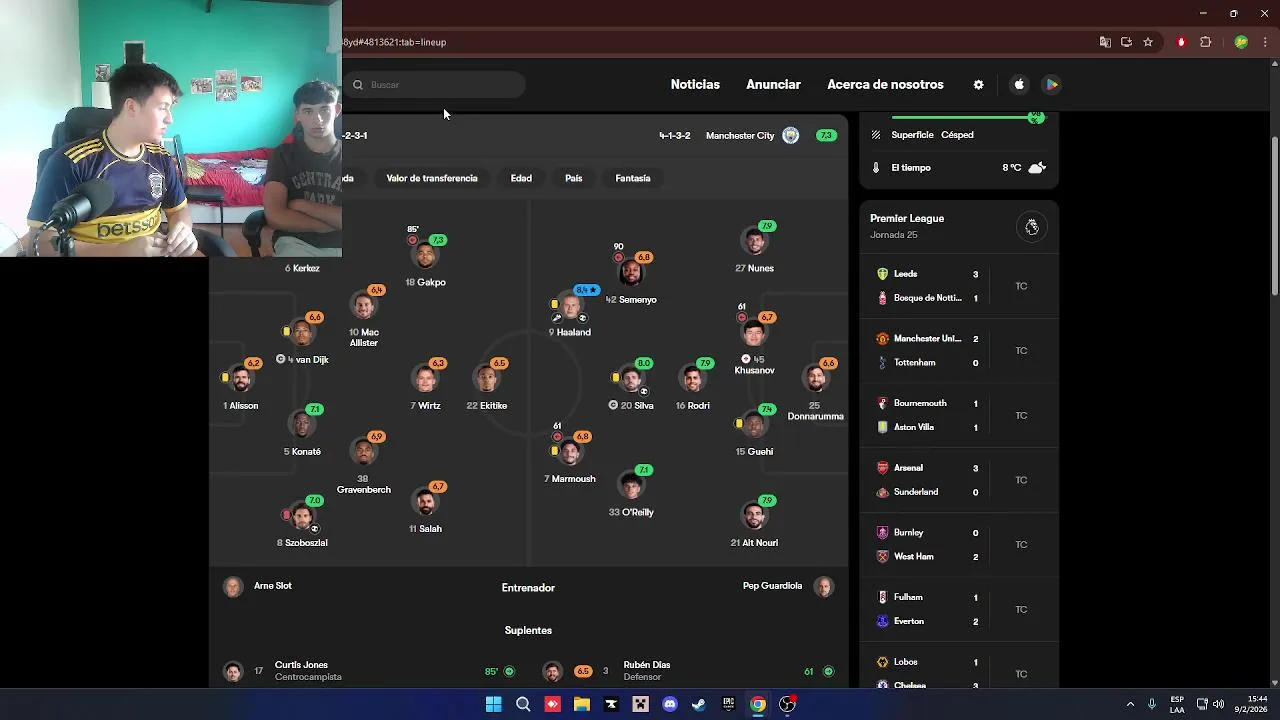Screen dimensions: 1280x720
Task: Open Manchester United vs Tottenham match
Action: pos(958,351)
